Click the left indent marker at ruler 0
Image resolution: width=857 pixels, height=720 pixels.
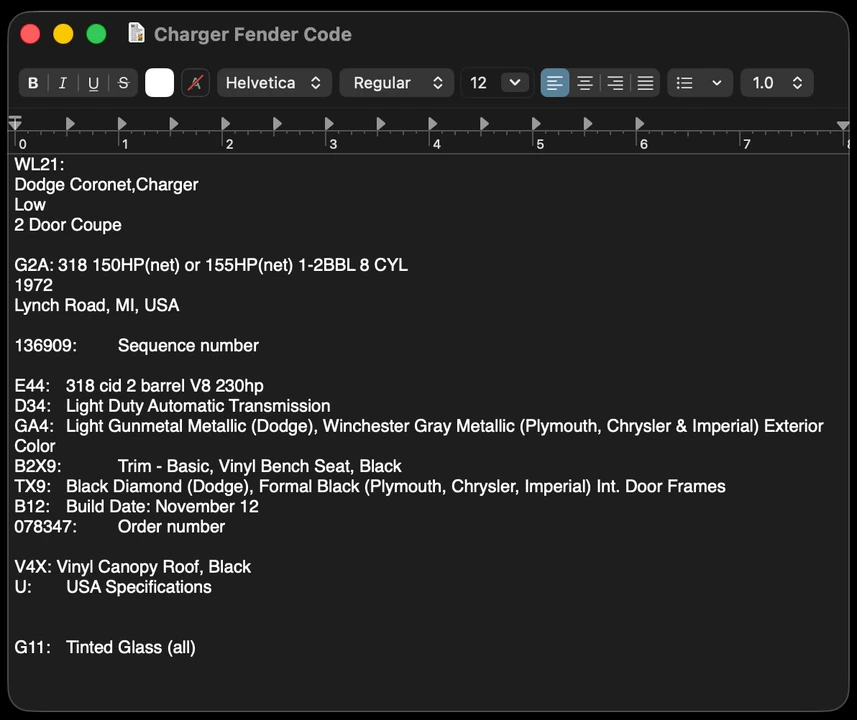click(15, 124)
